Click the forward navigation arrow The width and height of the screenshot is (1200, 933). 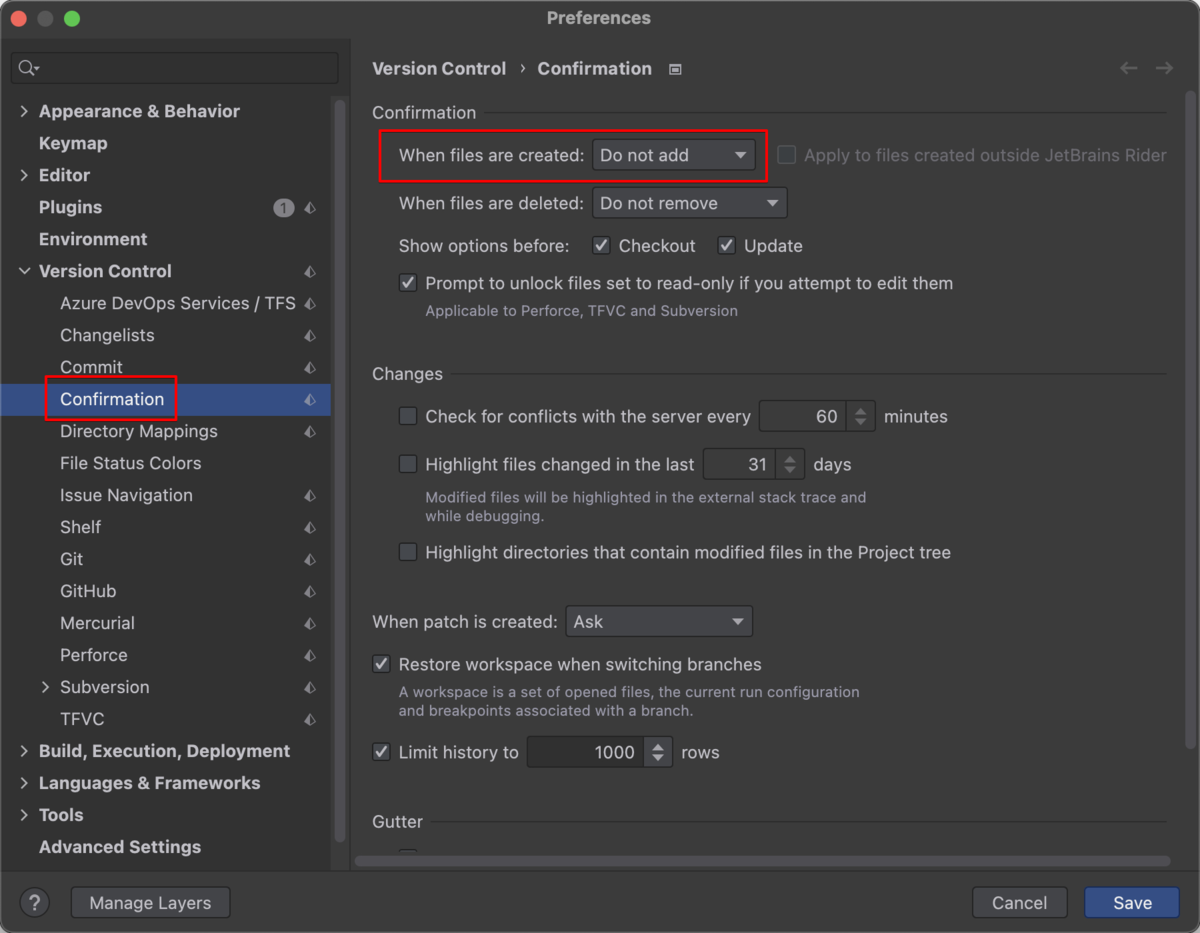1164,68
